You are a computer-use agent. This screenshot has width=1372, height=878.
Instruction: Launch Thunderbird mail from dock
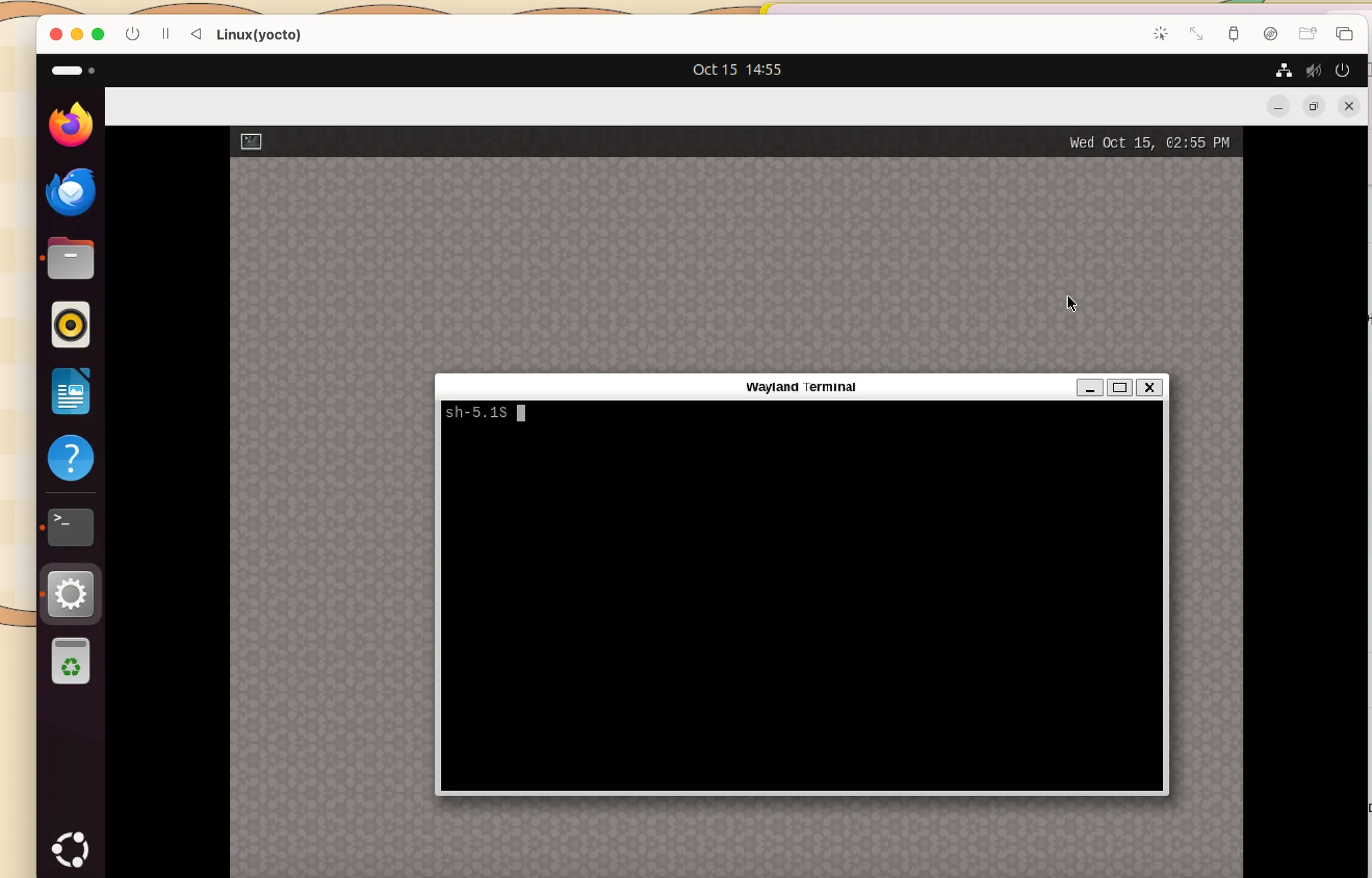click(70, 192)
